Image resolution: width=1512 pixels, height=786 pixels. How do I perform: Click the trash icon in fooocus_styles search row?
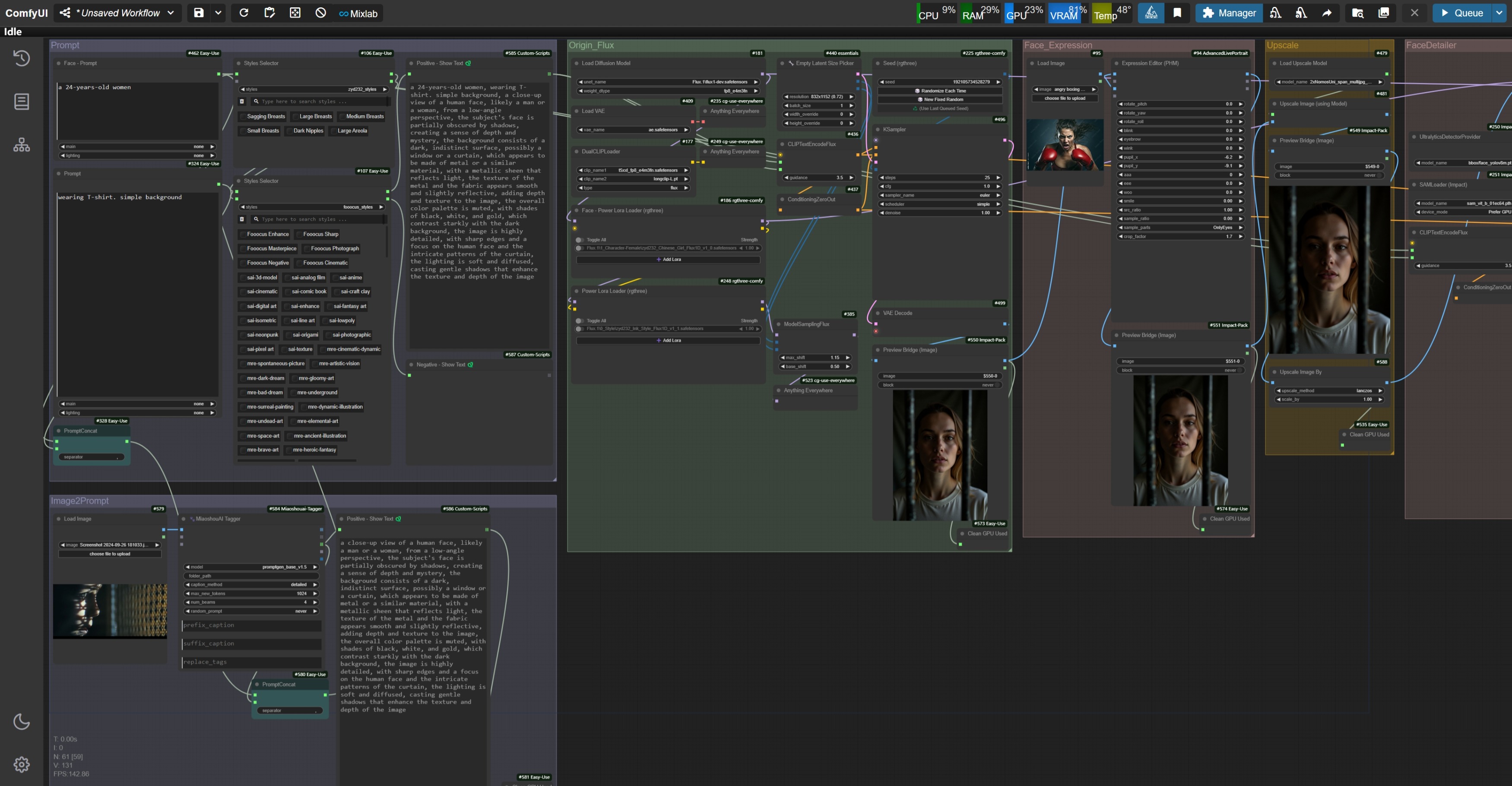pos(242,219)
